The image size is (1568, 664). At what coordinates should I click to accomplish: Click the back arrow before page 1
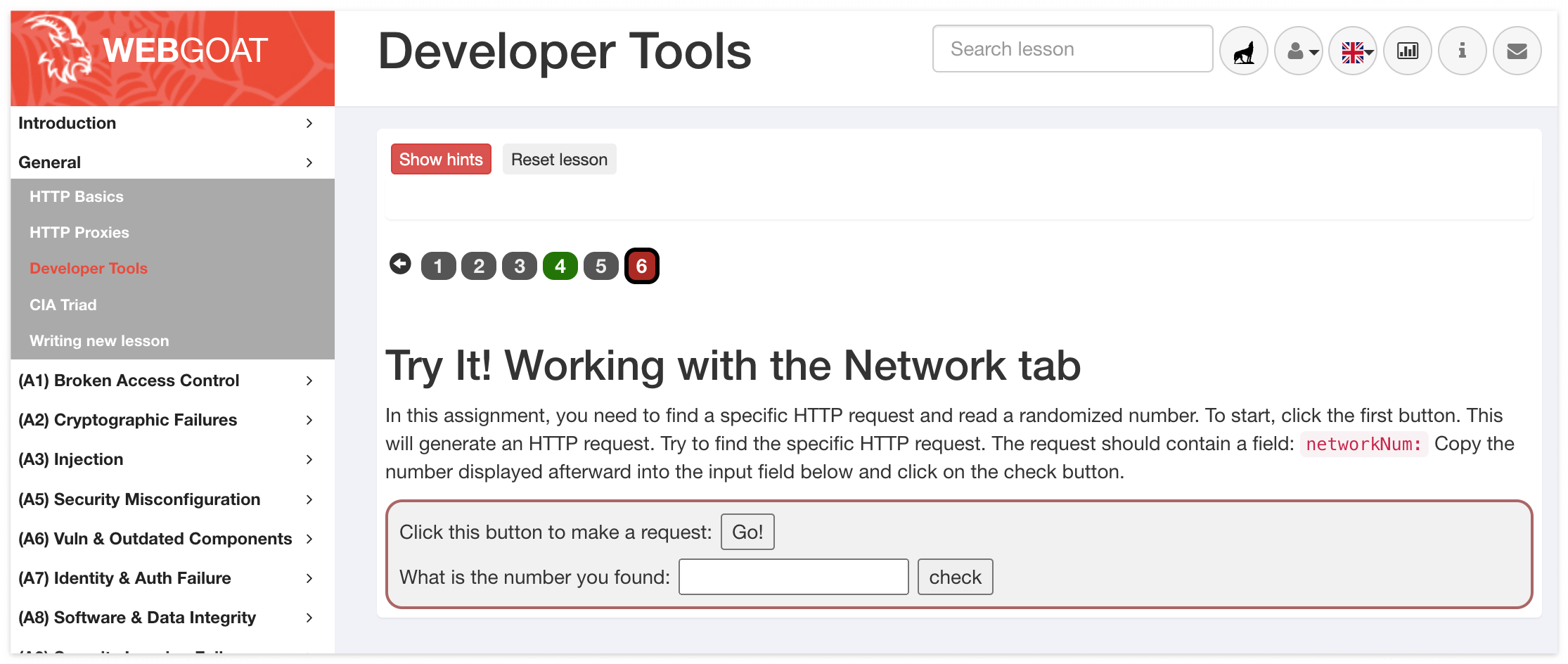tap(401, 264)
